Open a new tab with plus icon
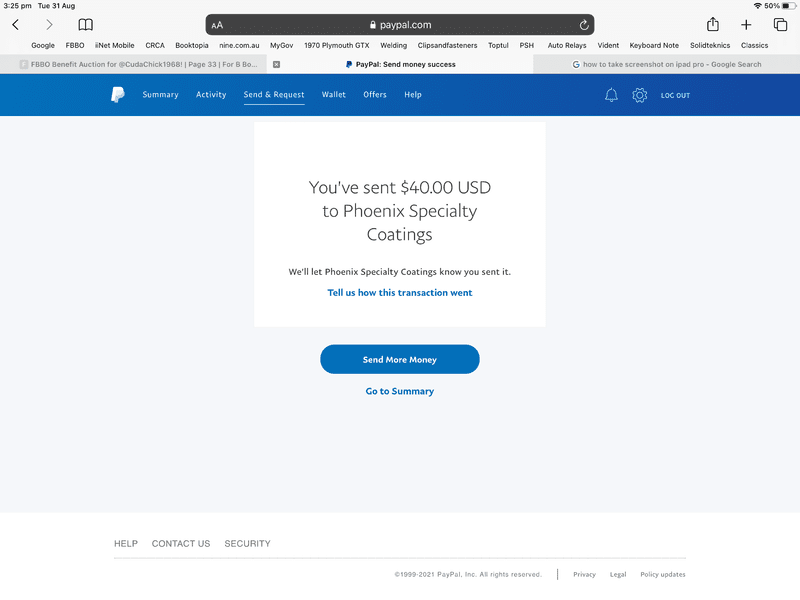800x600 pixels. [x=746, y=25]
